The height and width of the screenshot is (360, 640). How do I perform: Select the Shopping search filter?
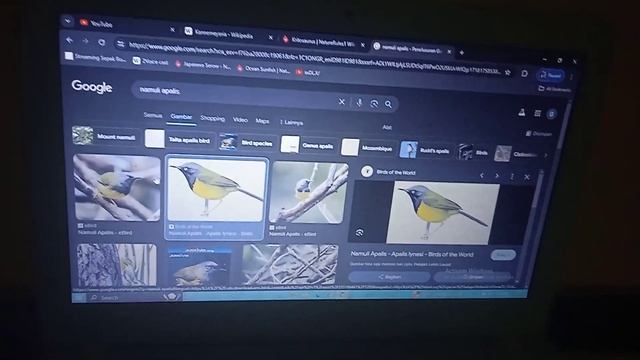click(212, 118)
